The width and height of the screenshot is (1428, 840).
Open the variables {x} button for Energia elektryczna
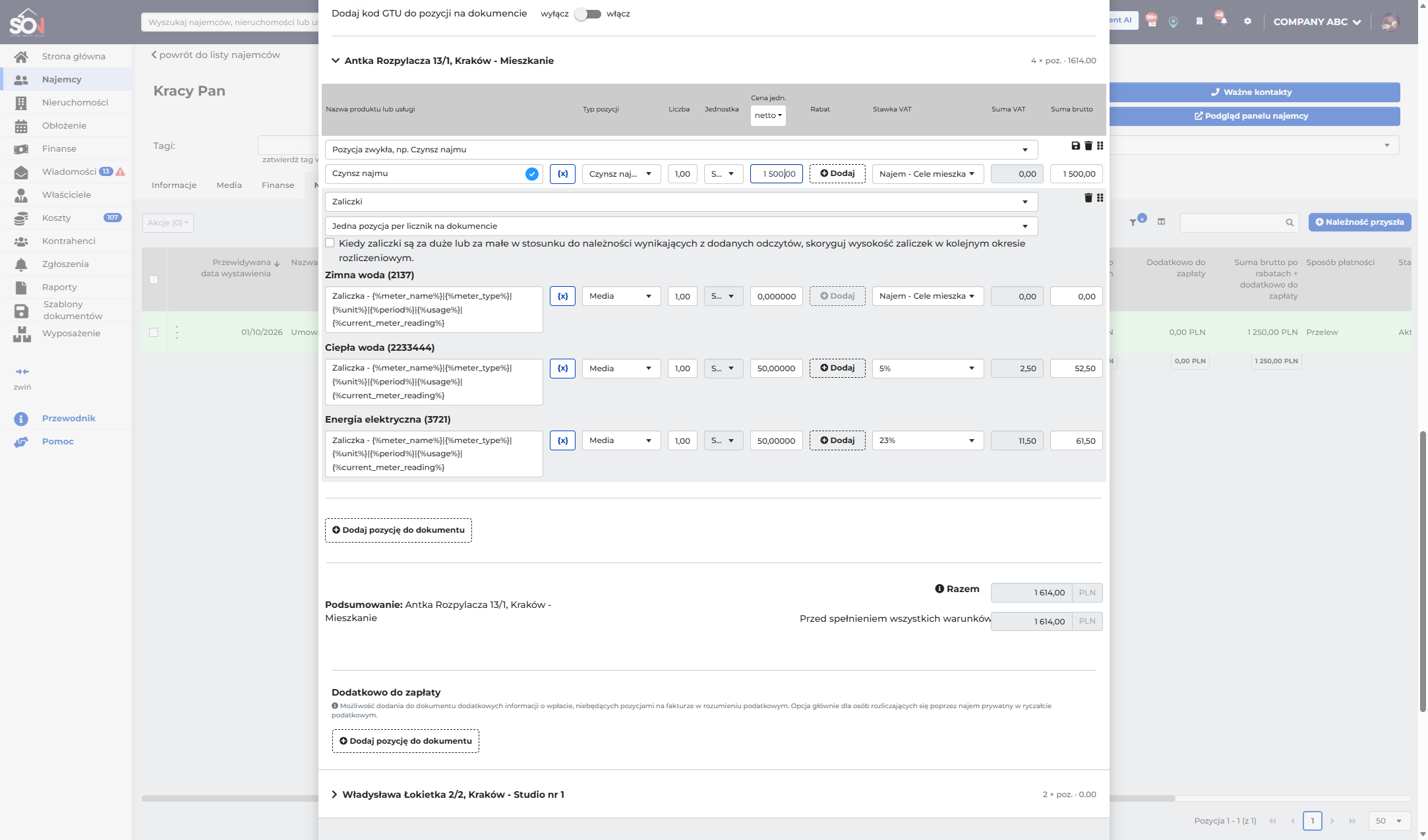click(x=562, y=440)
